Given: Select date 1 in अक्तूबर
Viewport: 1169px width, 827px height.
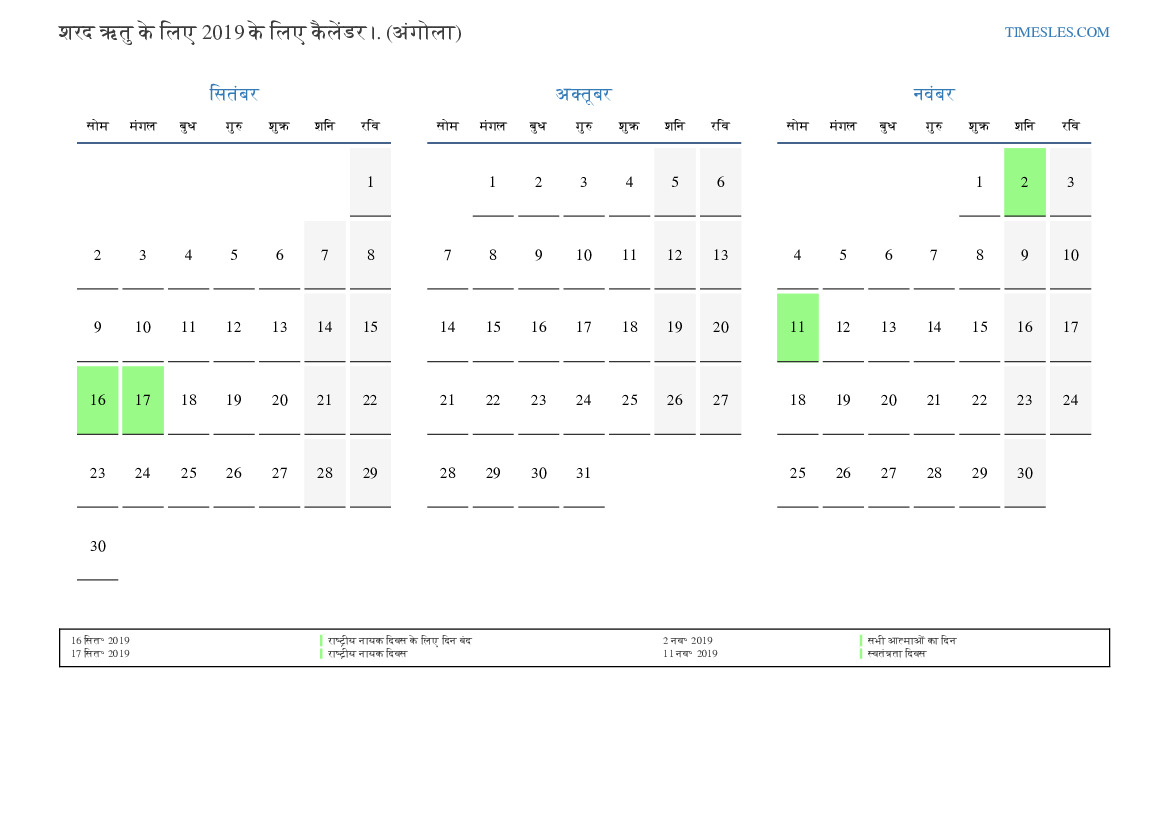Looking at the screenshot, I should pyautogui.click(x=493, y=183).
